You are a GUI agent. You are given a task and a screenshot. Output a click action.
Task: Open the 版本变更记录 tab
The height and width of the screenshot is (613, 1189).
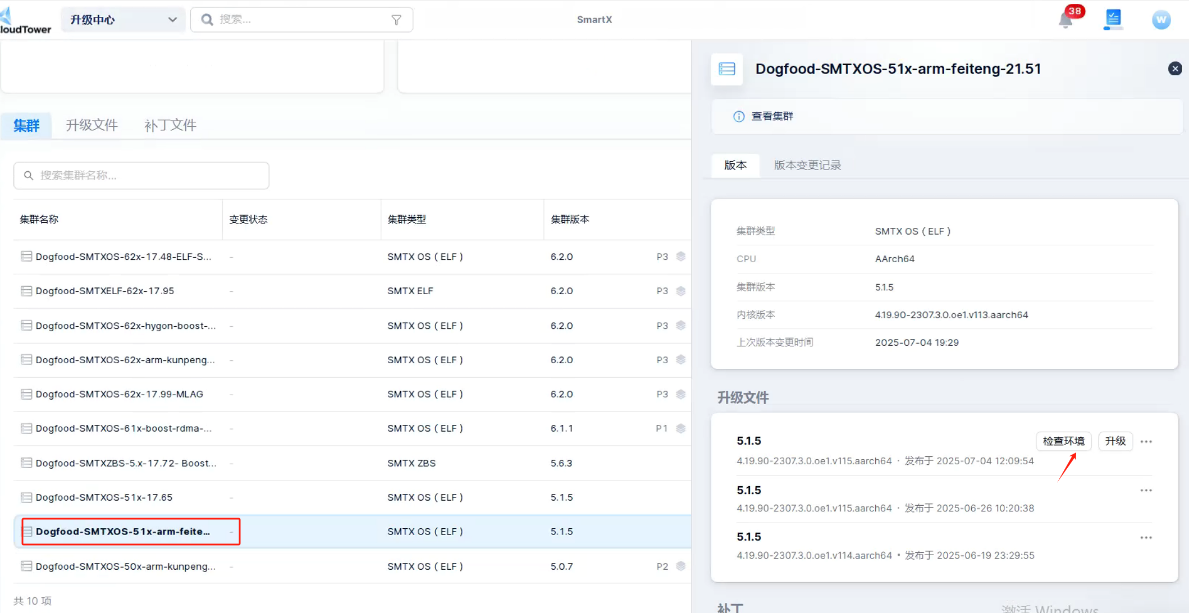tap(807, 165)
